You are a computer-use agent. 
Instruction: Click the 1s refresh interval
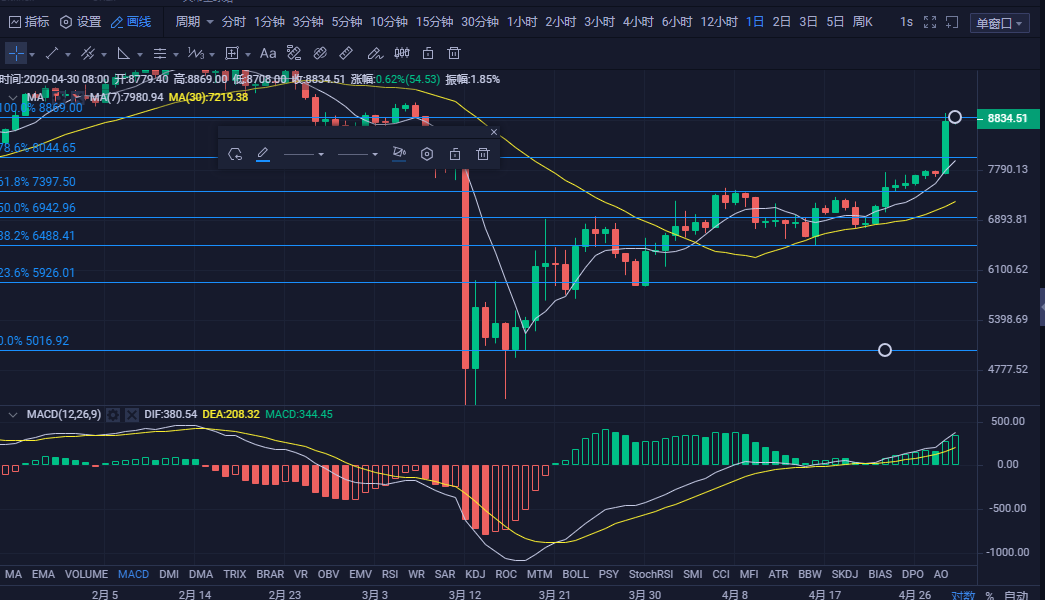tap(906, 22)
